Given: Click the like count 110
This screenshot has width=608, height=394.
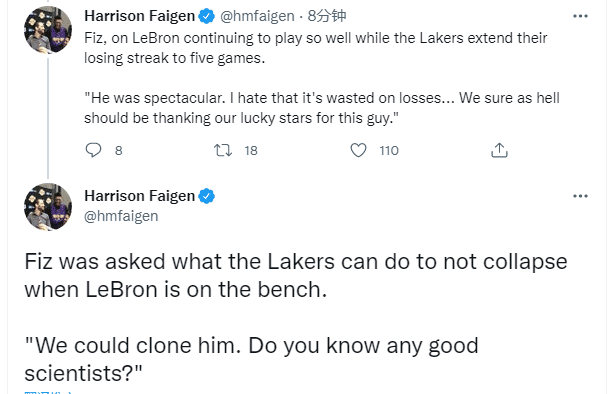Looking at the screenshot, I should click(389, 150).
